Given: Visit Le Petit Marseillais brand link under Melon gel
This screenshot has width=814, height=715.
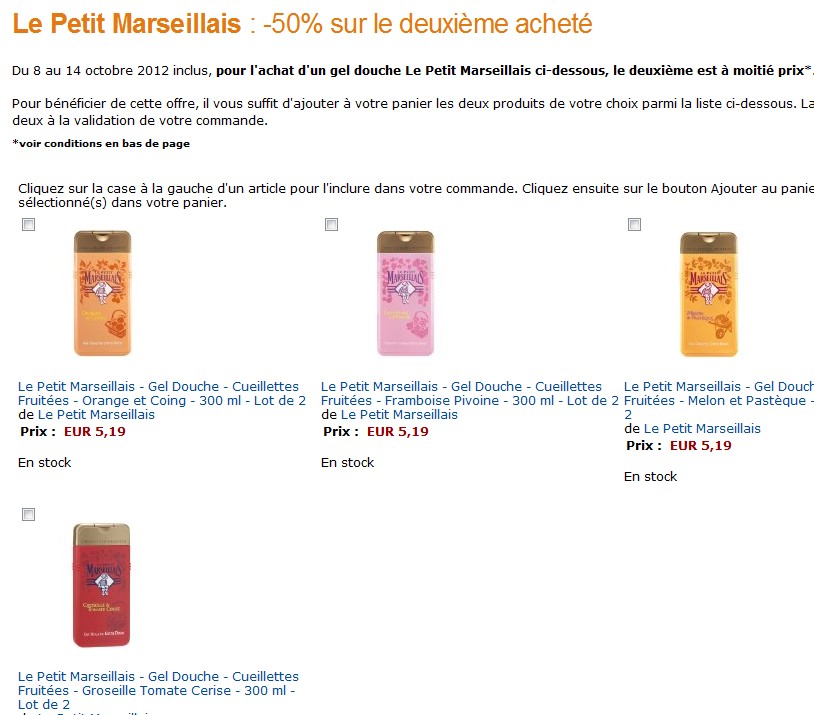Looking at the screenshot, I should 702,428.
